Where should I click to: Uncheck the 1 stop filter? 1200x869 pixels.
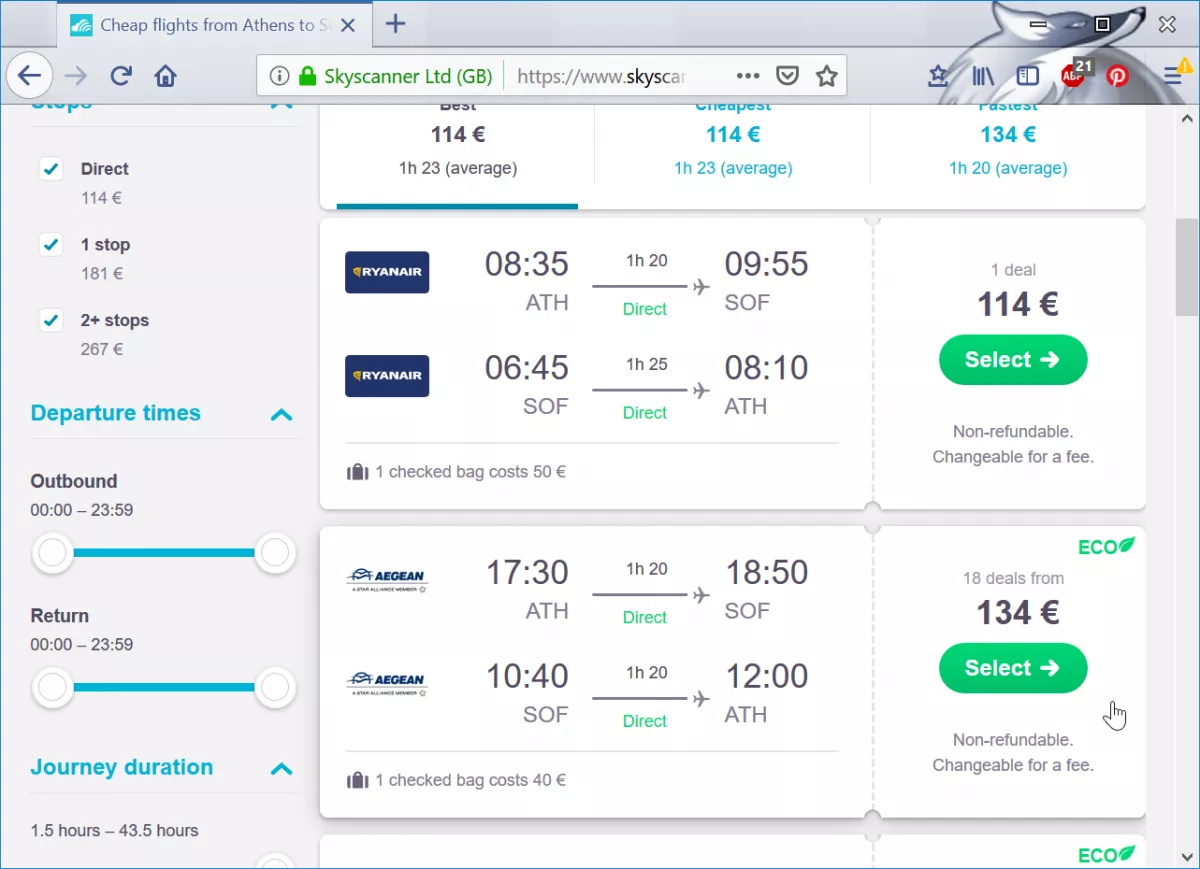[x=51, y=245]
